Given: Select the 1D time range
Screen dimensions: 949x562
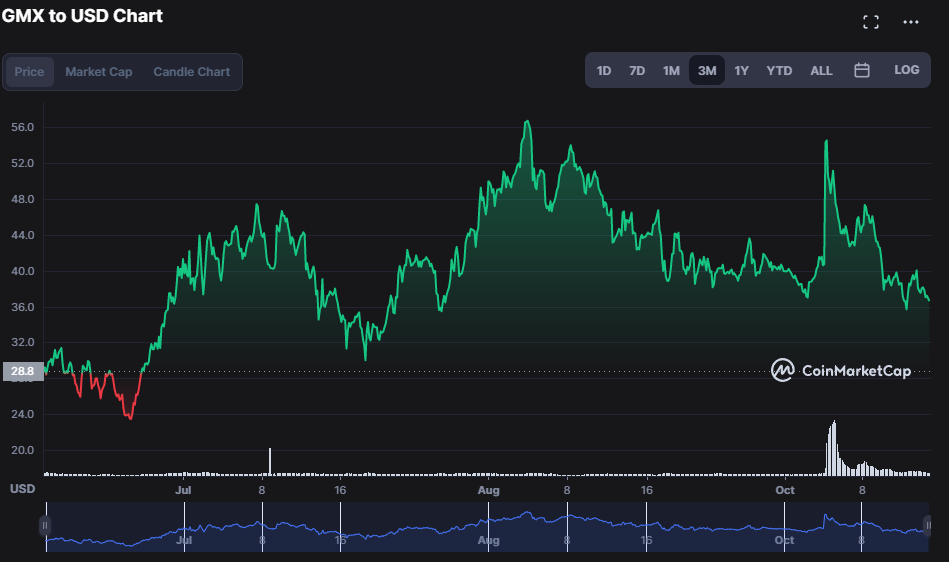Looking at the screenshot, I should [x=603, y=70].
